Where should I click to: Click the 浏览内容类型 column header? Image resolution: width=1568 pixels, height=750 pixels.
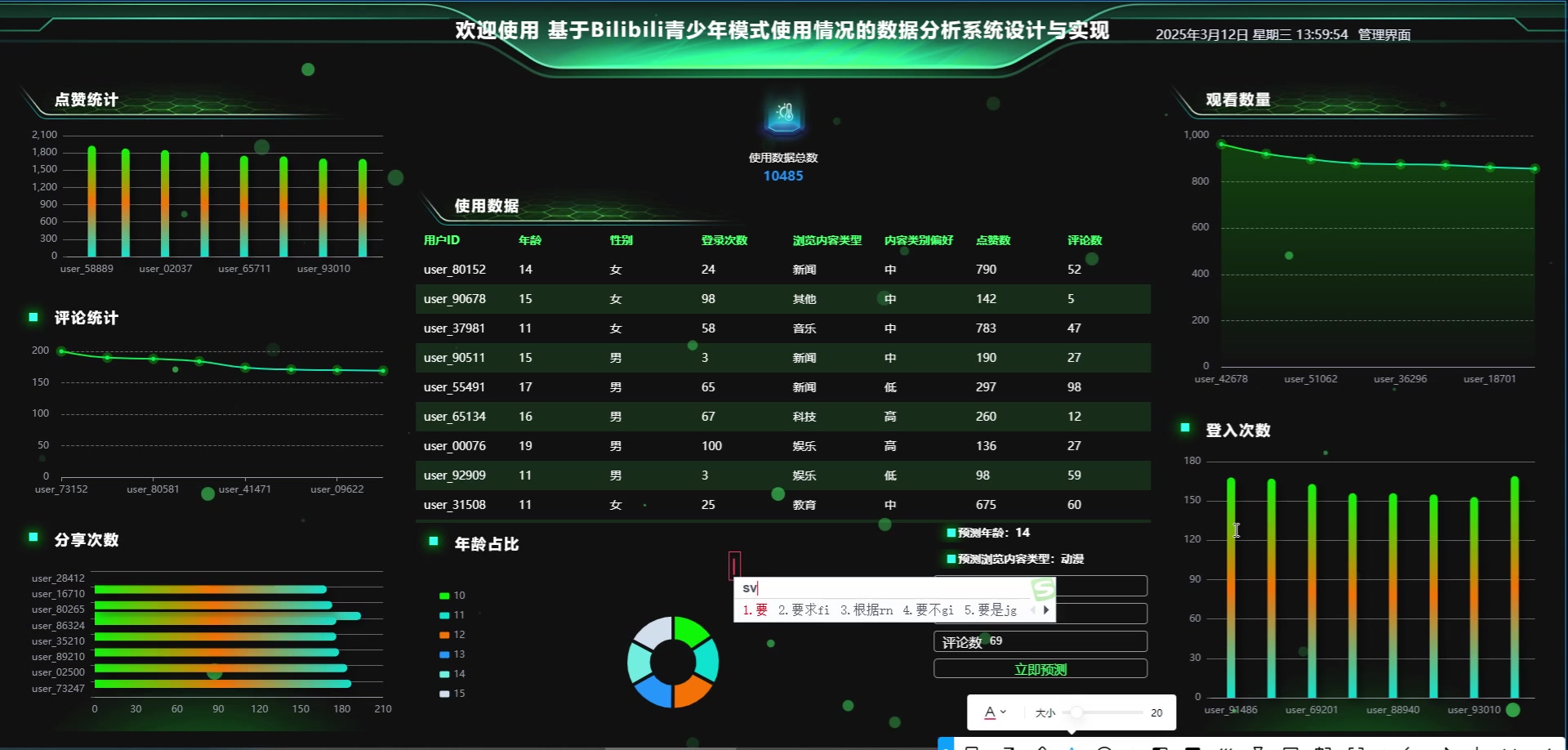pos(827,240)
